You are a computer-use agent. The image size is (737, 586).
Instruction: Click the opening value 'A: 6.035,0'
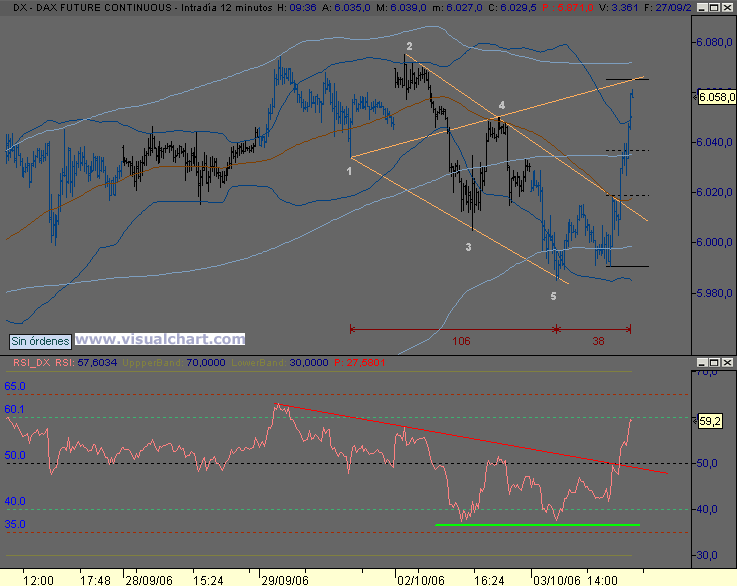(346, 8)
